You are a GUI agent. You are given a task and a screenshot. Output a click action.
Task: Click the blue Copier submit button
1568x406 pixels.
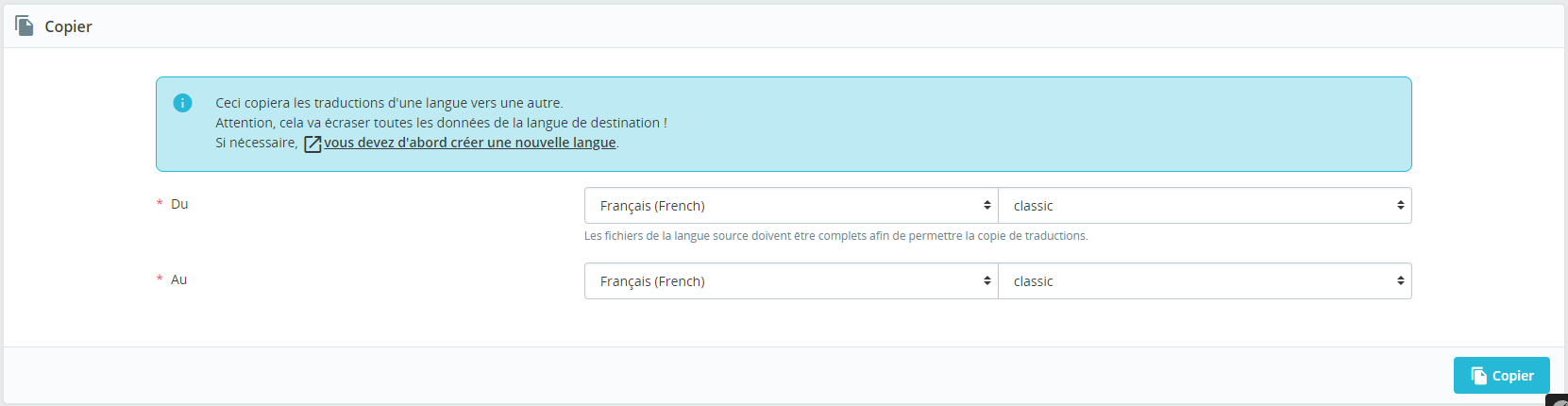click(1501, 375)
